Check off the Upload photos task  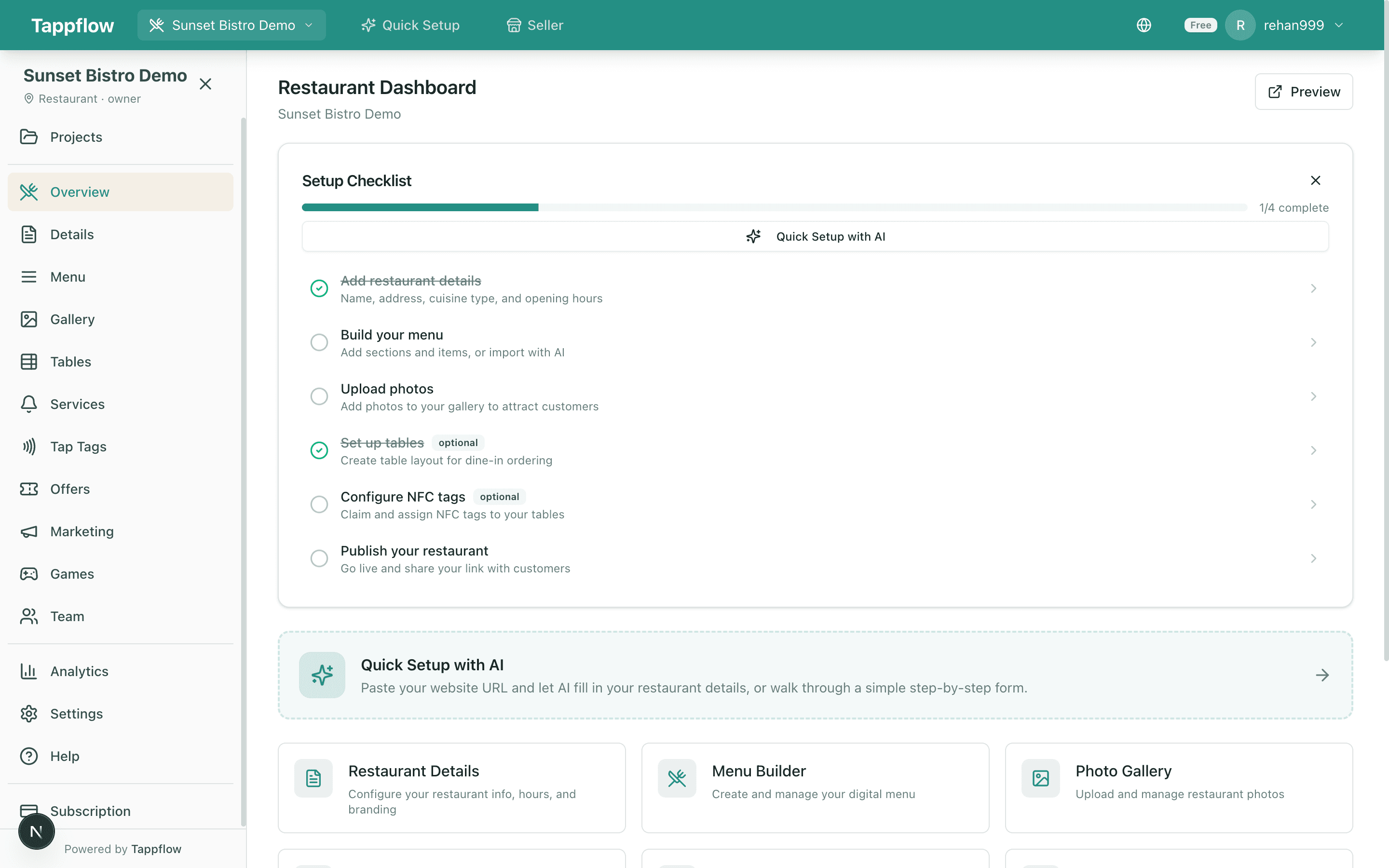[x=319, y=396]
